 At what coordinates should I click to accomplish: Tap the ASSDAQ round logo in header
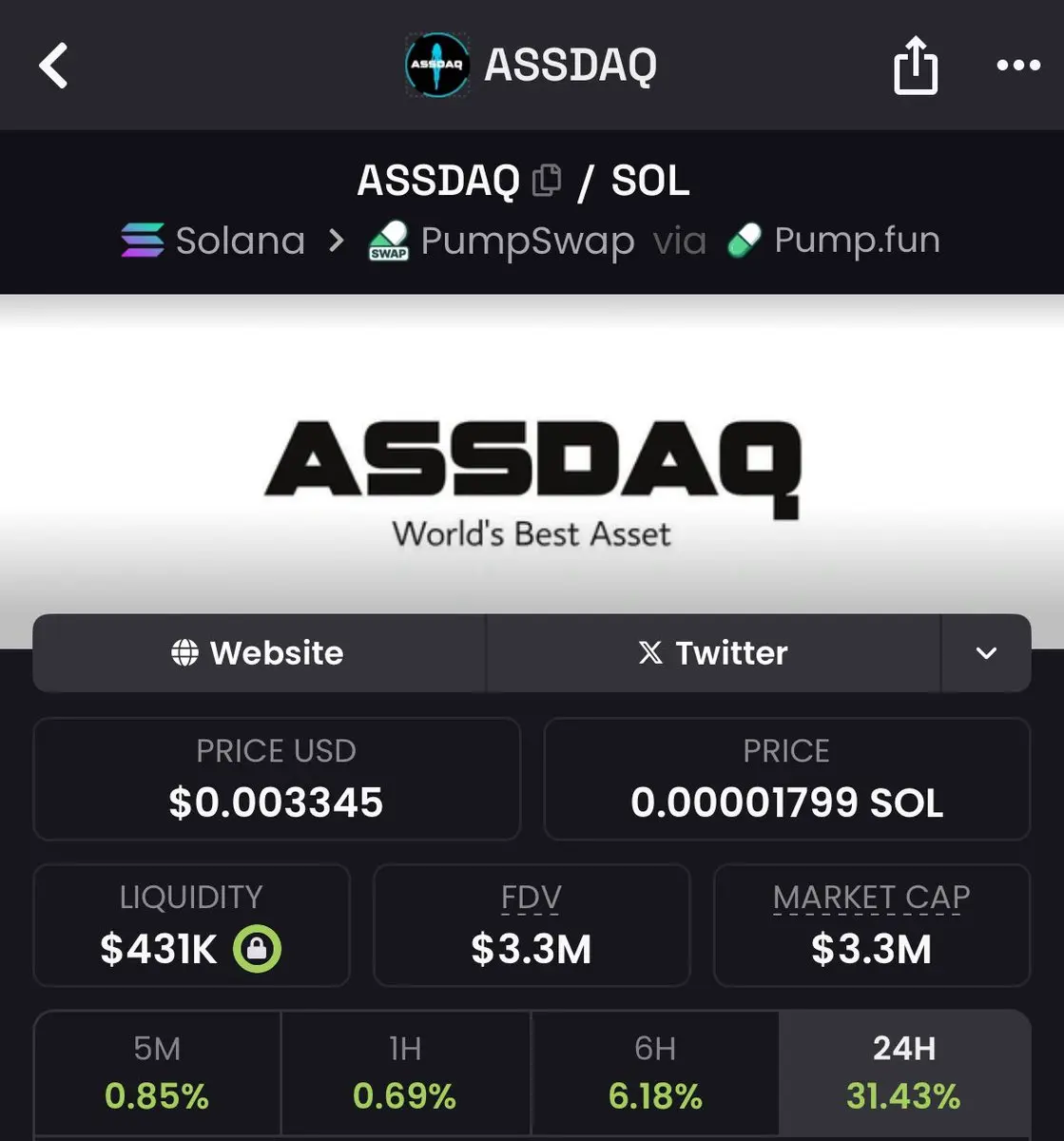tap(437, 65)
